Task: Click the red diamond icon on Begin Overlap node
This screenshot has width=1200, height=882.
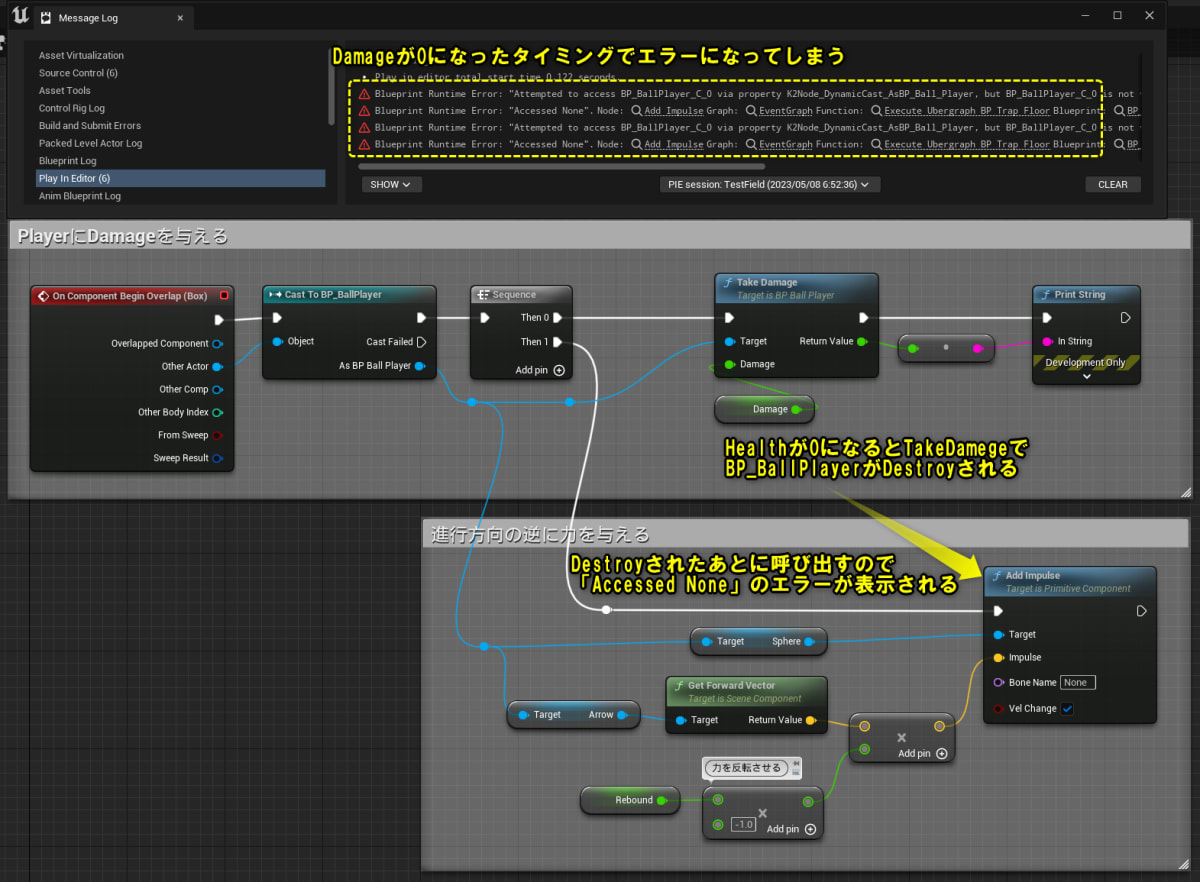Action: (x=41, y=295)
